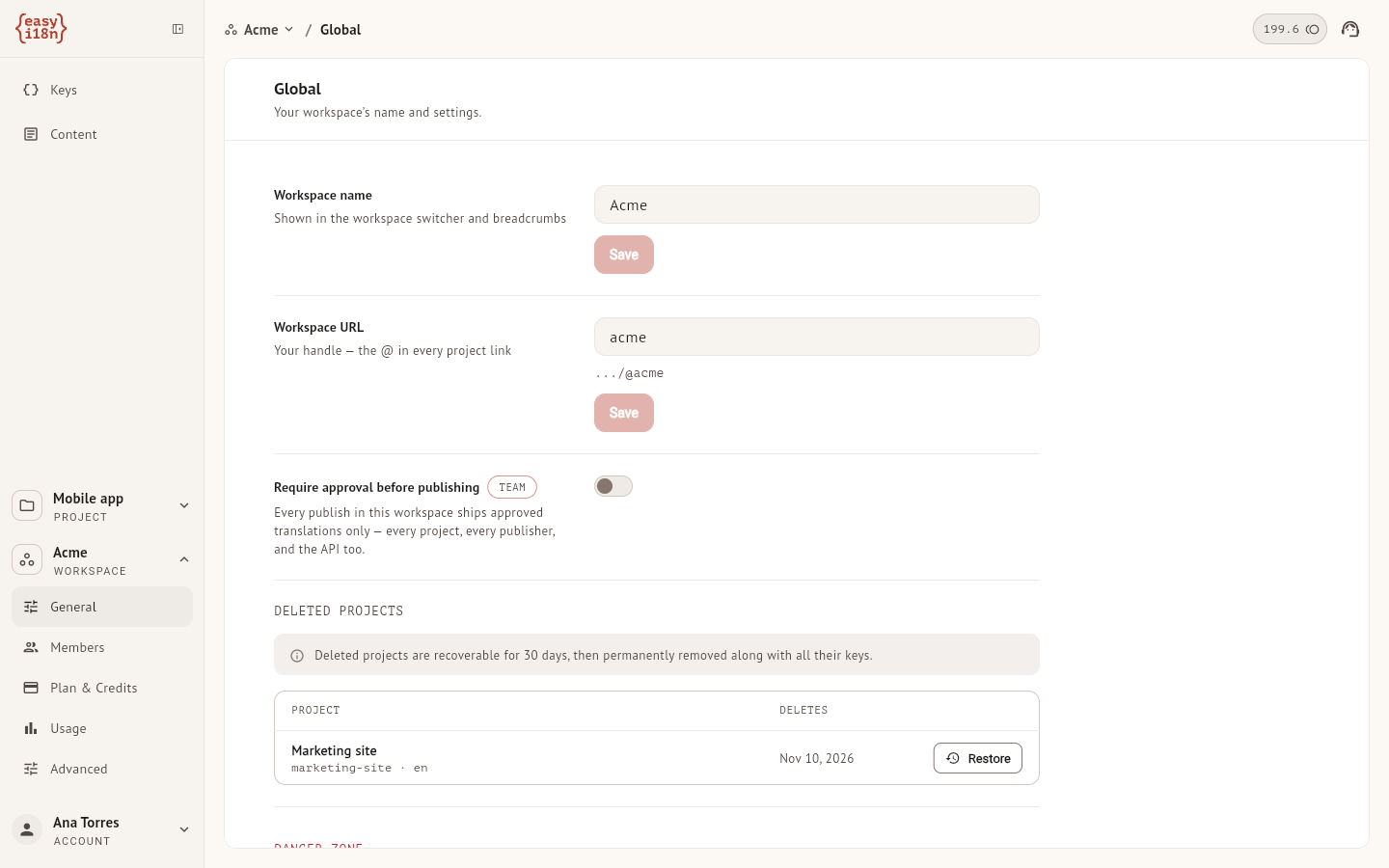Open the Content menu item
The width and height of the screenshot is (1389, 868).
(102, 134)
